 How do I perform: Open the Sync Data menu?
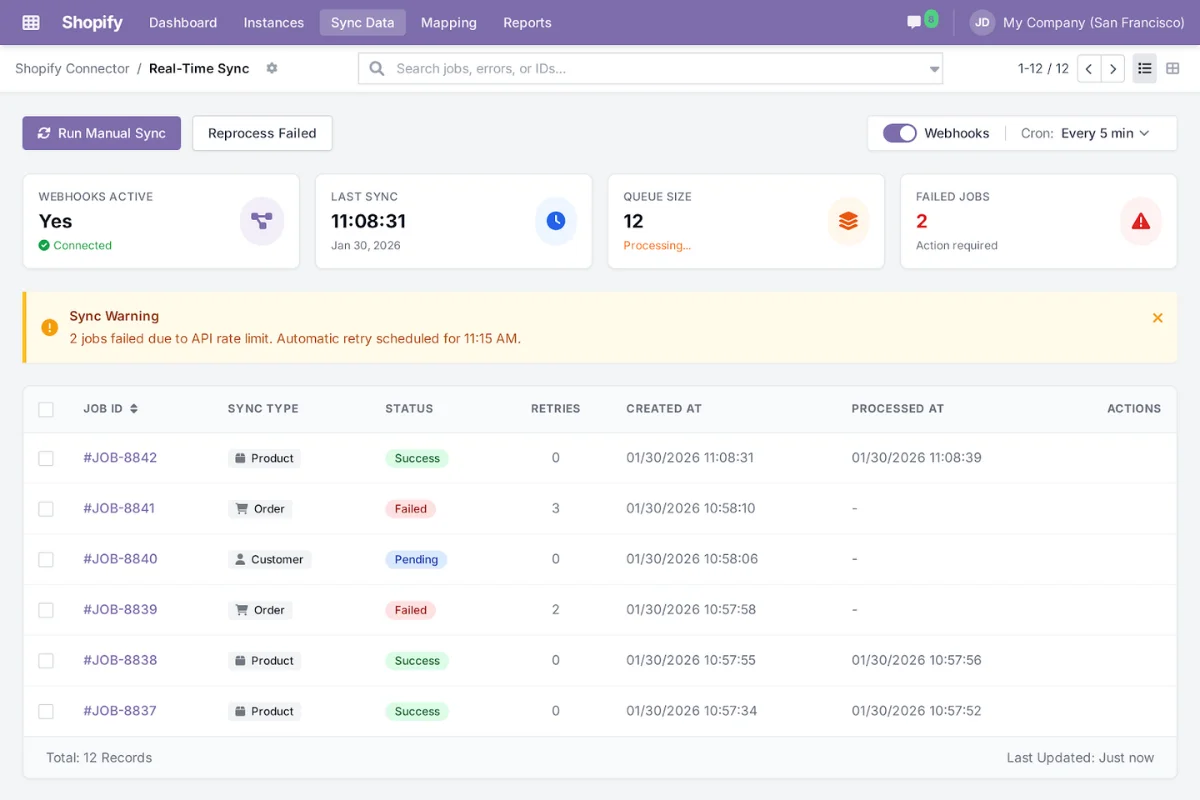point(362,22)
